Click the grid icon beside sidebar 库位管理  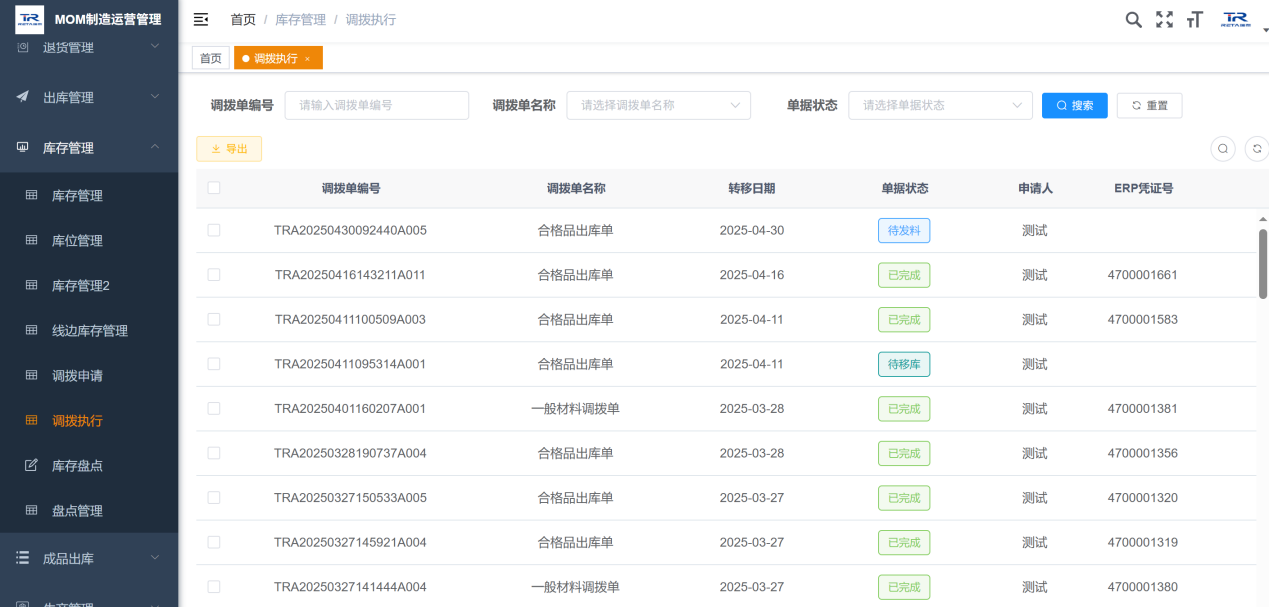31,240
